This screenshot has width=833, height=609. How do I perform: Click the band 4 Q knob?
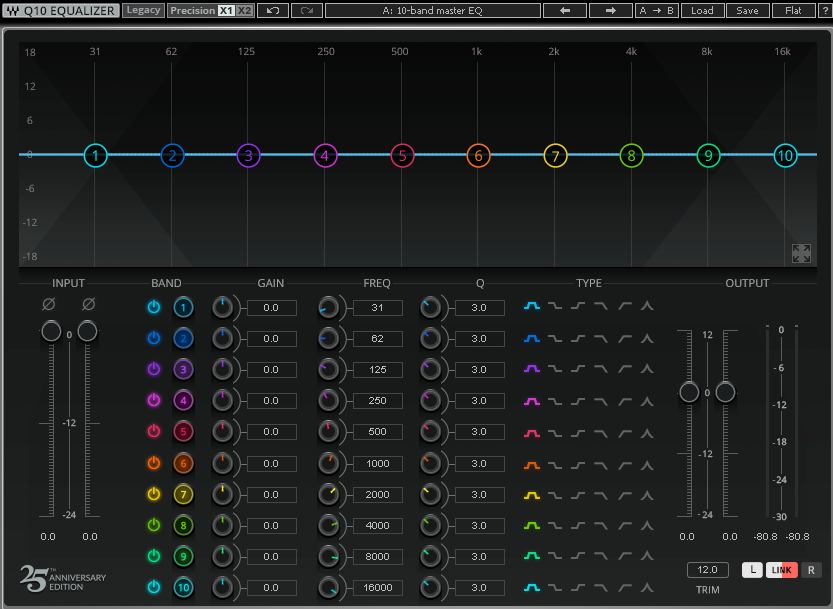click(x=430, y=401)
